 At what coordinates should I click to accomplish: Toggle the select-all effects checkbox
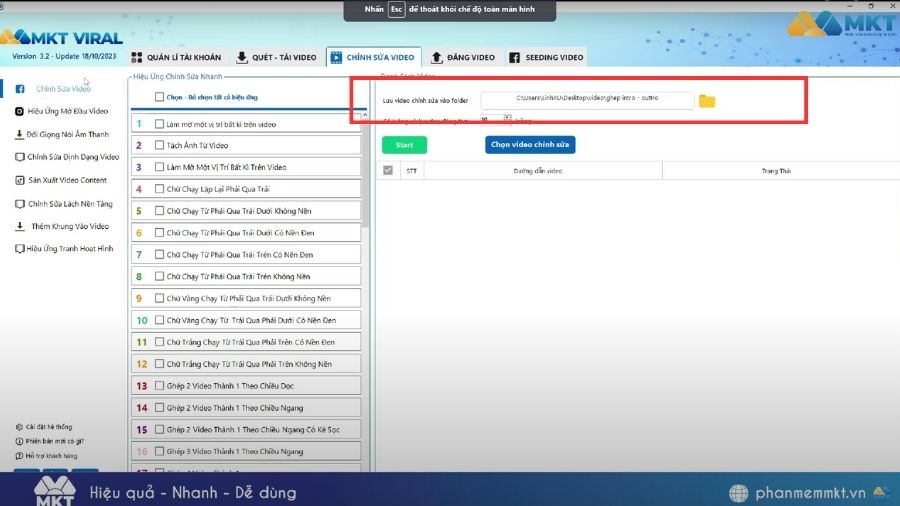[x=160, y=97]
